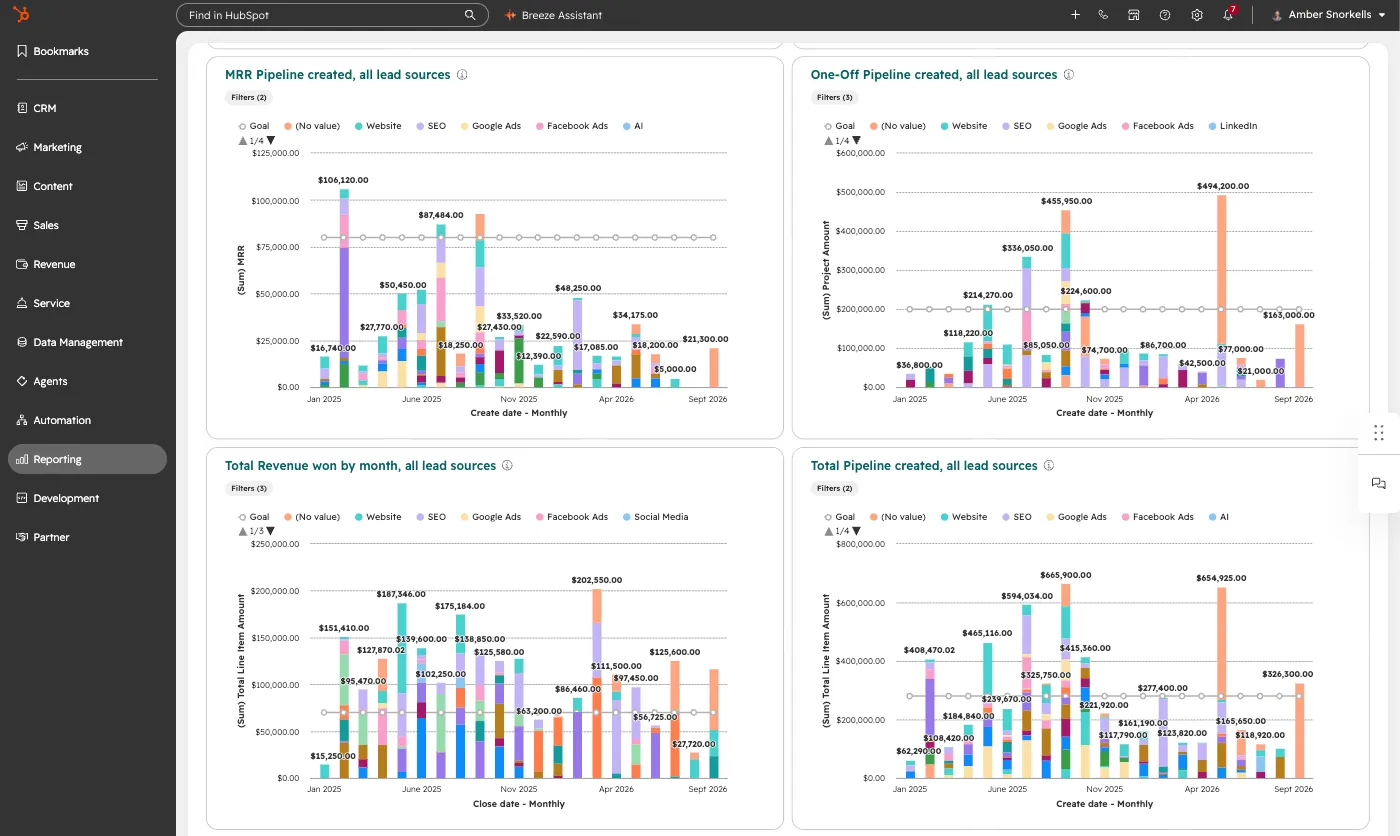The width and height of the screenshot is (1400, 836).
Task: Click the $106,120.00 bar label in MRR Pipeline
Action: (x=343, y=180)
